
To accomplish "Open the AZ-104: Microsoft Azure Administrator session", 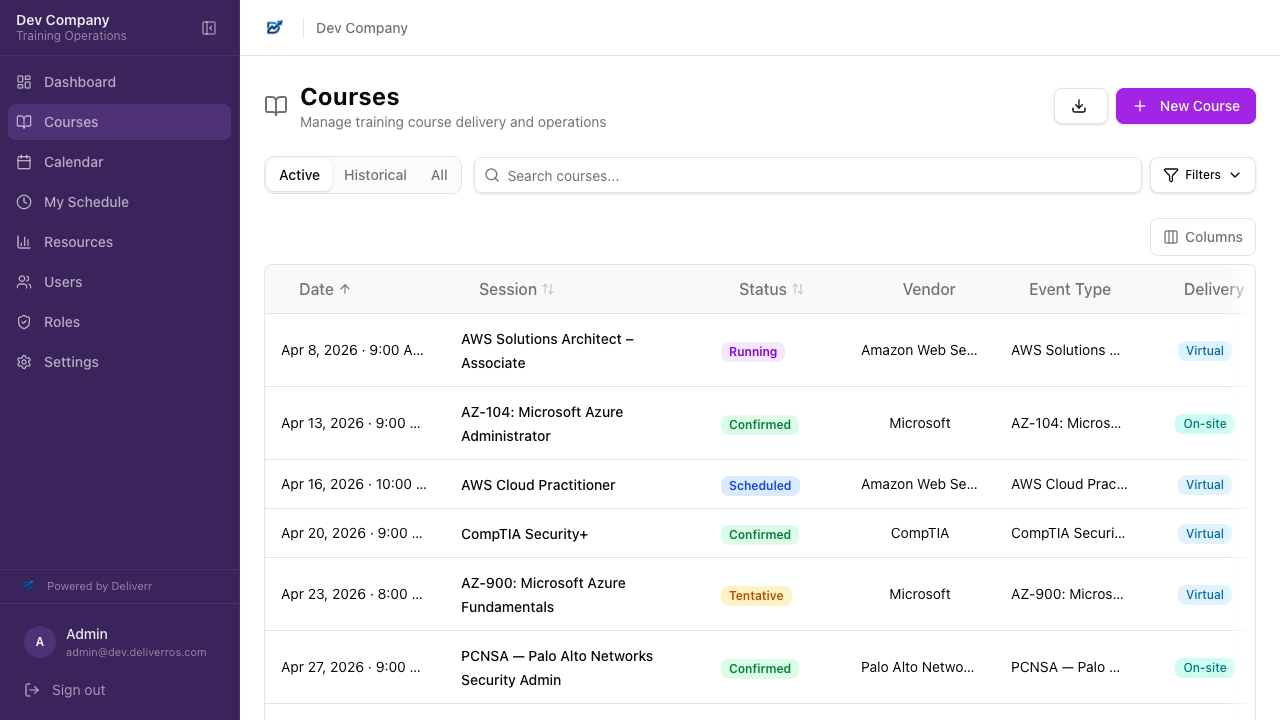I will point(542,424).
